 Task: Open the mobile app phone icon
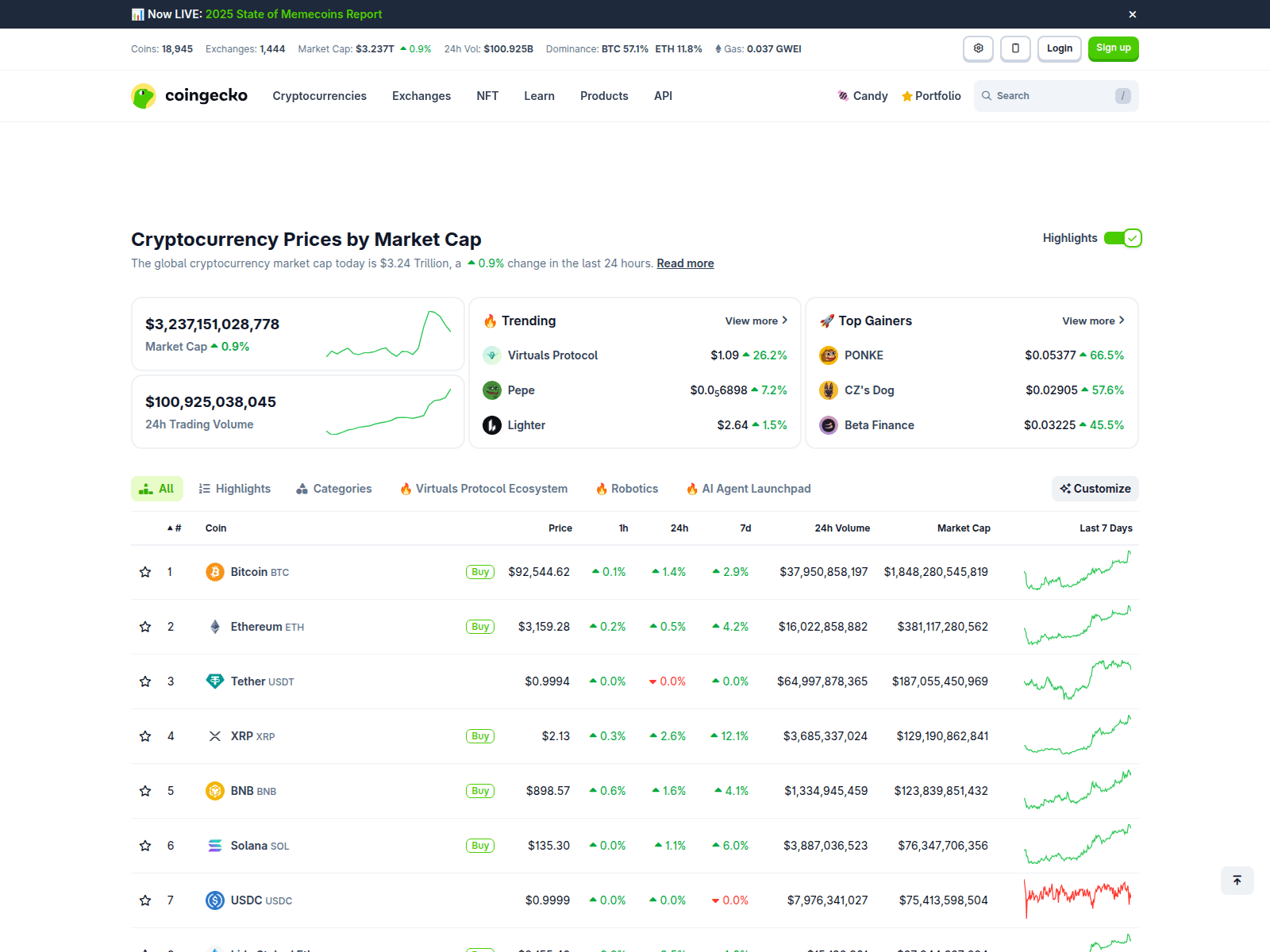coord(1015,48)
